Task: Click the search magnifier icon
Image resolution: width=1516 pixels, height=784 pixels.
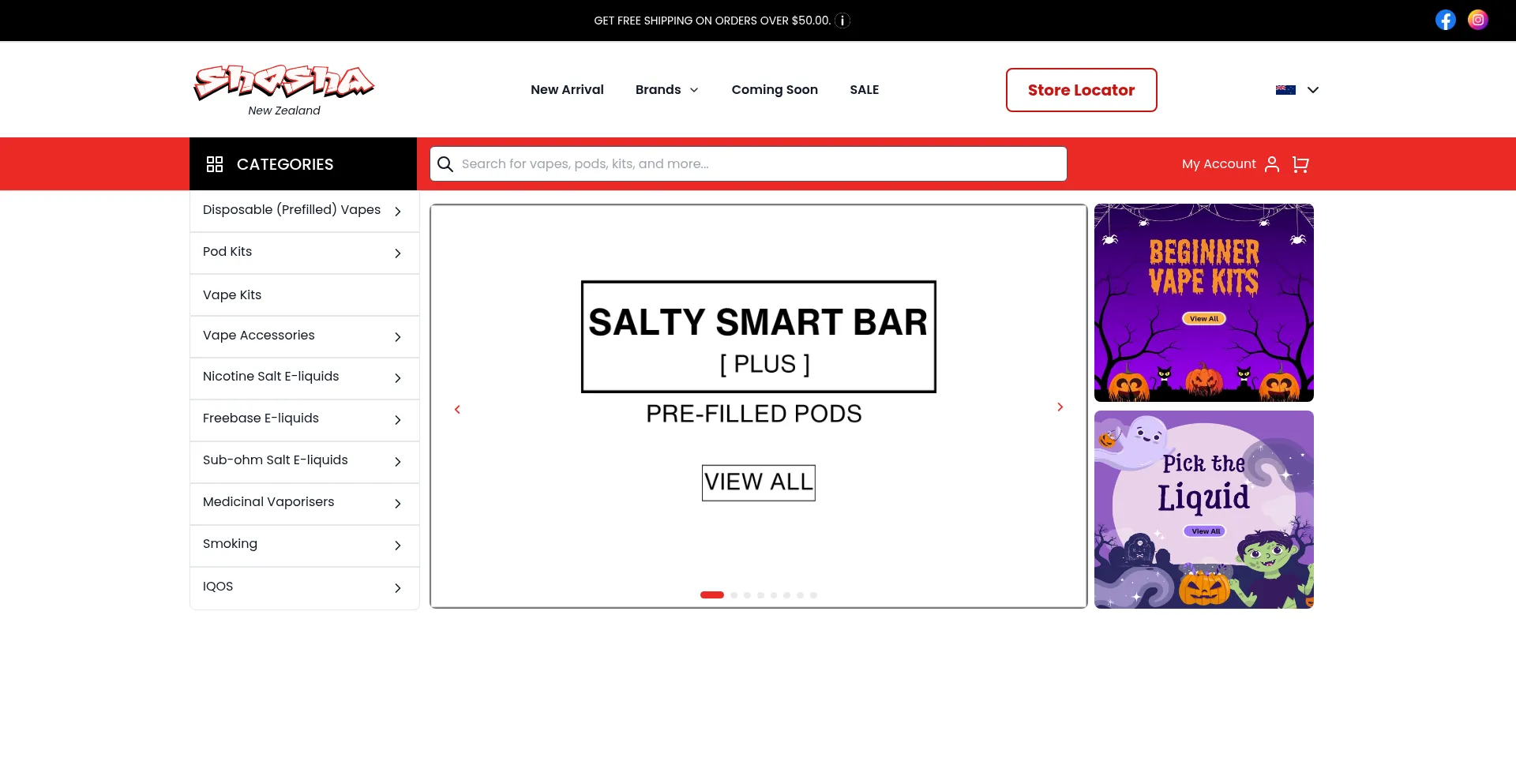Action: click(445, 164)
